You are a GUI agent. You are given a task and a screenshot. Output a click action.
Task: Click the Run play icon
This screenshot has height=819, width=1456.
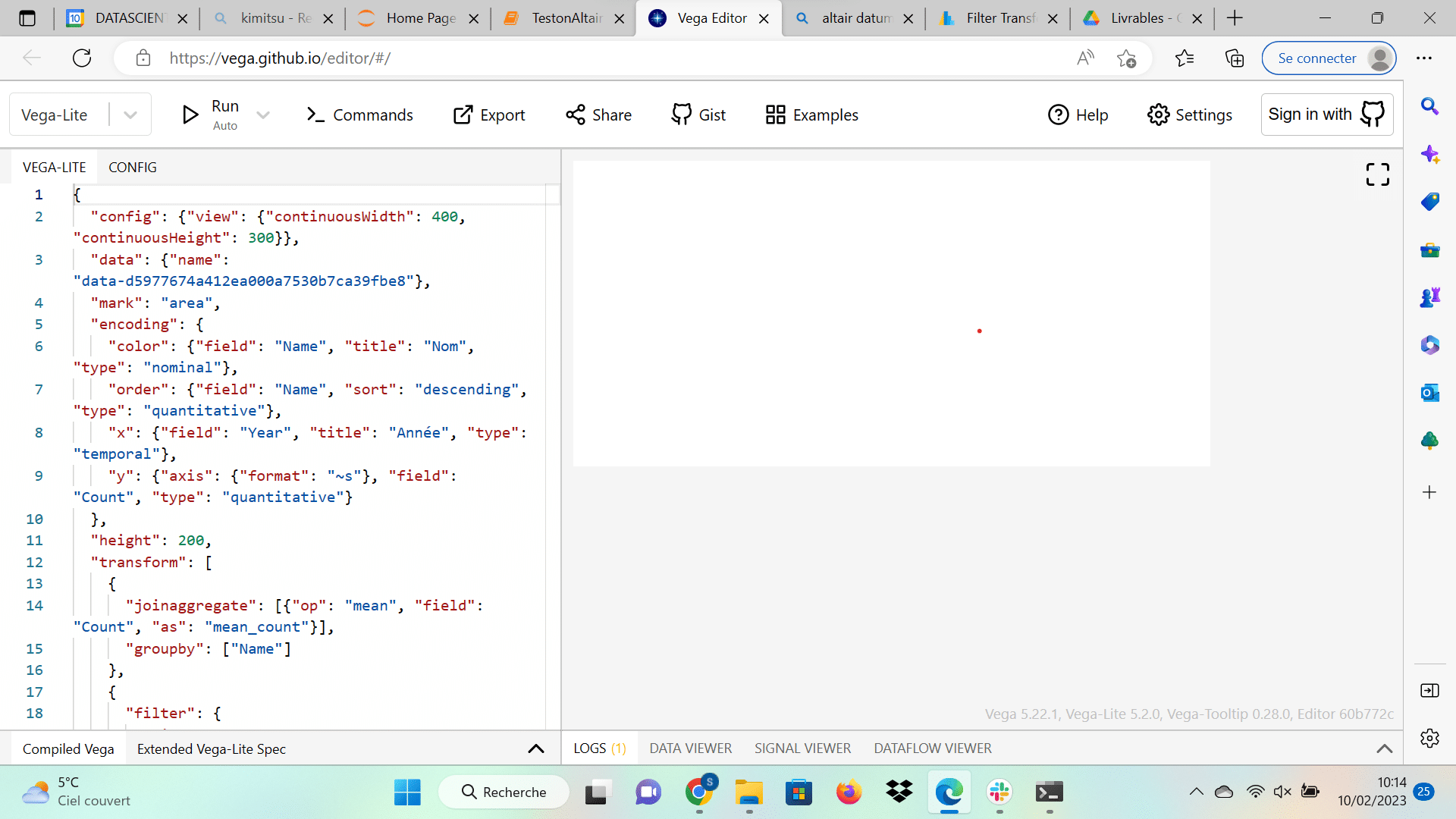coord(190,115)
